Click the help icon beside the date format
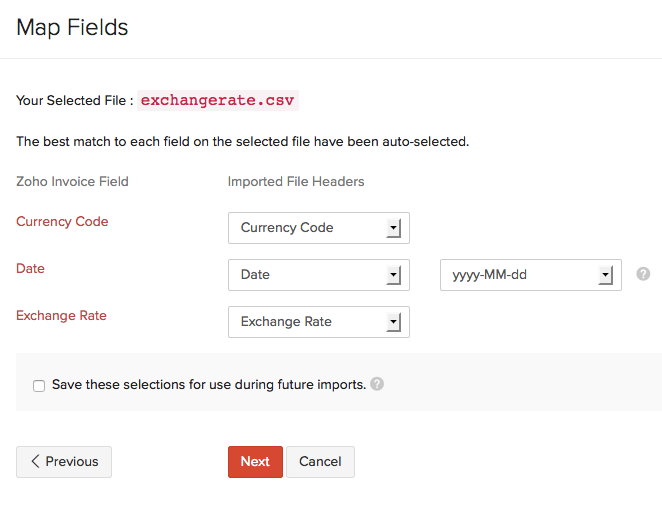 coord(643,273)
